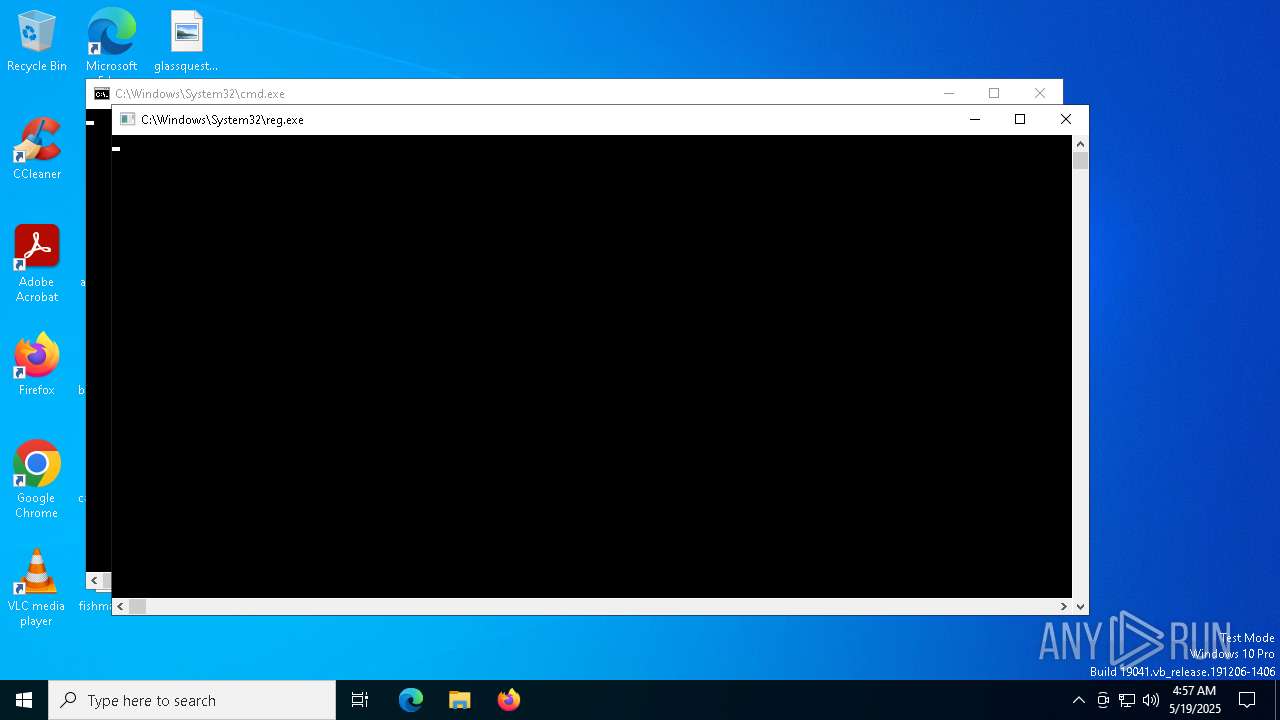This screenshot has width=1280, height=720.
Task: Close the reg.exe window
Action: pyautogui.click(x=1066, y=119)
